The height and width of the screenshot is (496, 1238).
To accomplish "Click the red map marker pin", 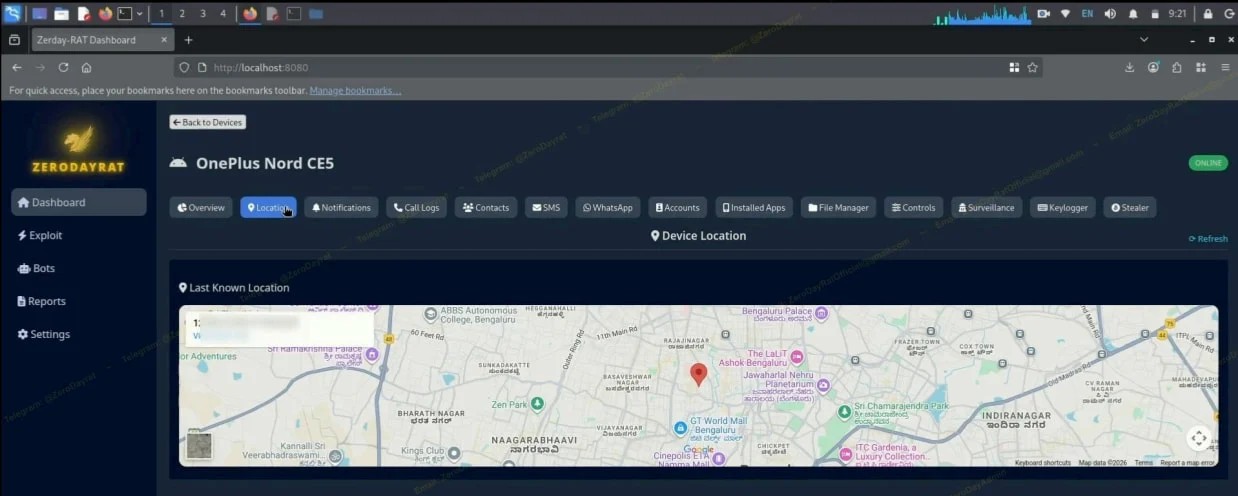I will pyautogui.click(x=699, y=375).
